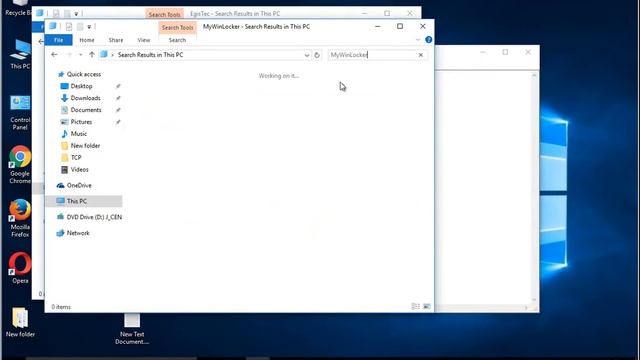Select the Search ribbon tab
The height and width of the screenshot is (360, 640).
coord(177,40)
